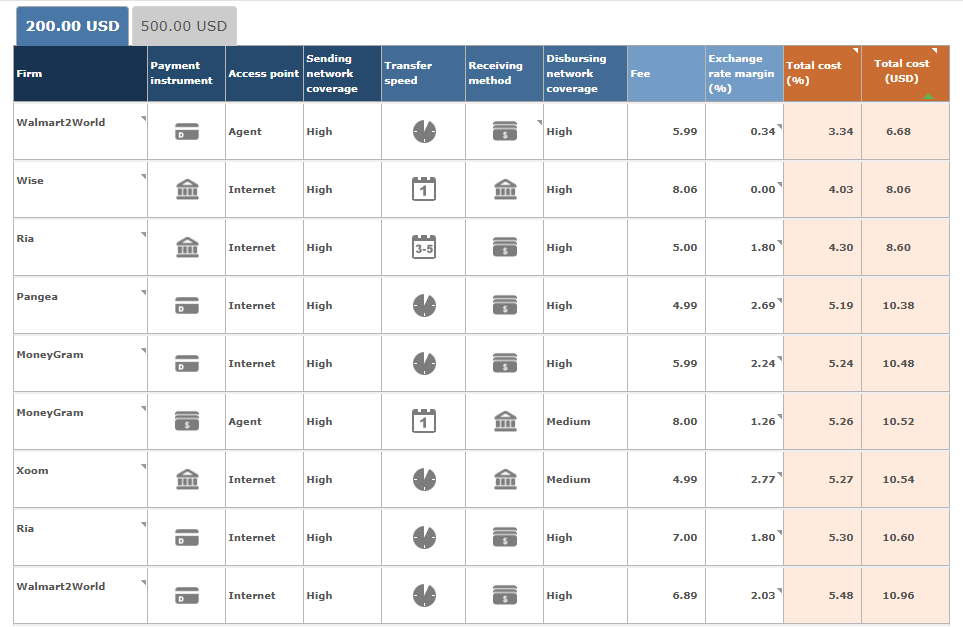Click the debit card payment icon for Pangea
Image resolution: width=963 pixels, height=627 pixels.
coord(186,305)
